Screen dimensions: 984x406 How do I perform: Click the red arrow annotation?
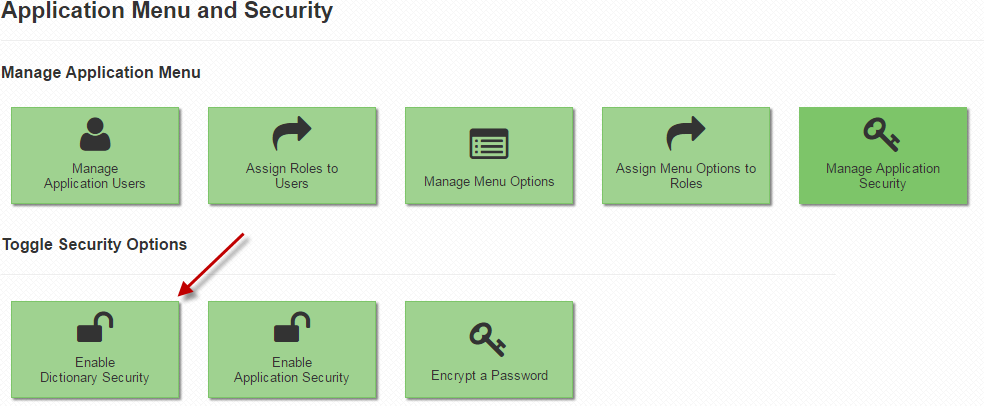[211, 264]
